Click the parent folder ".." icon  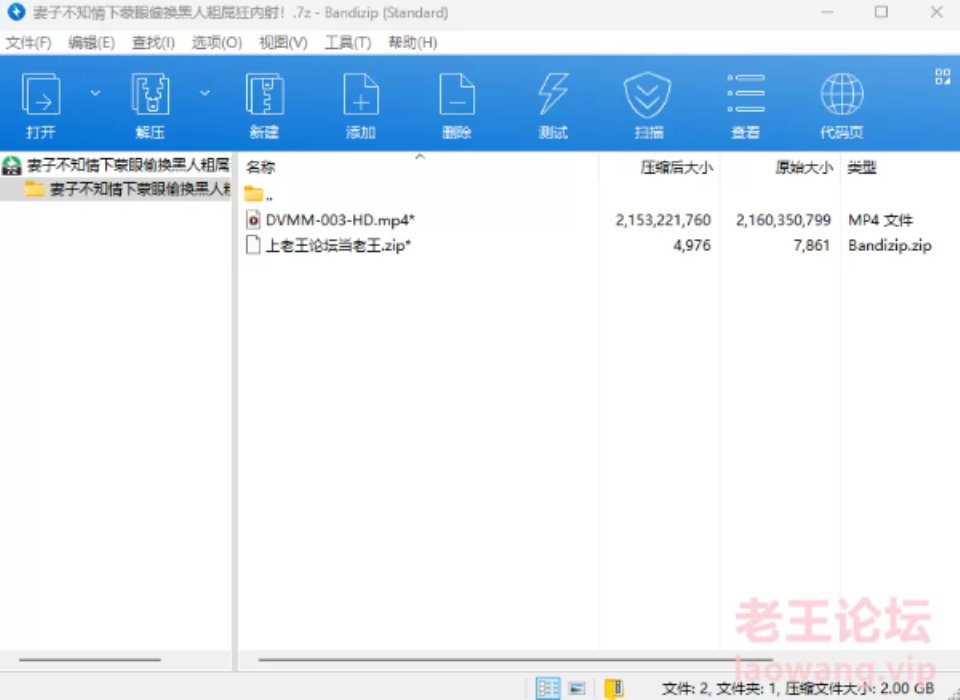(253, 194)
